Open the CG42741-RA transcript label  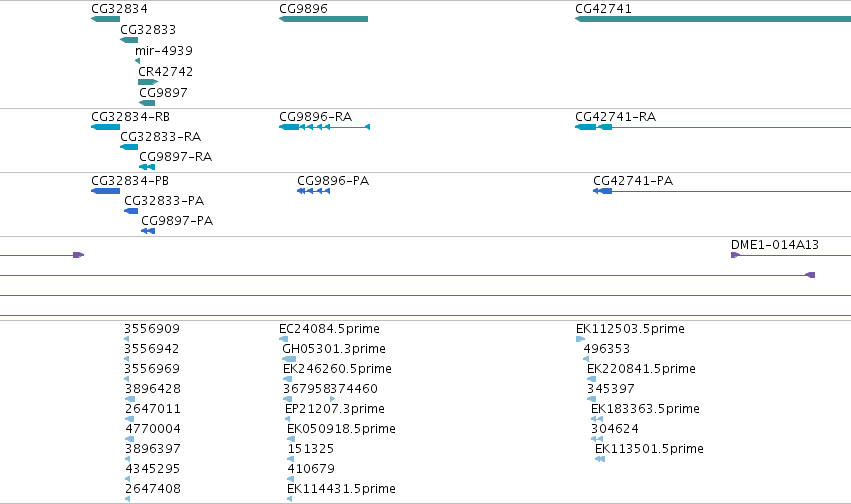tap(615, 117)
